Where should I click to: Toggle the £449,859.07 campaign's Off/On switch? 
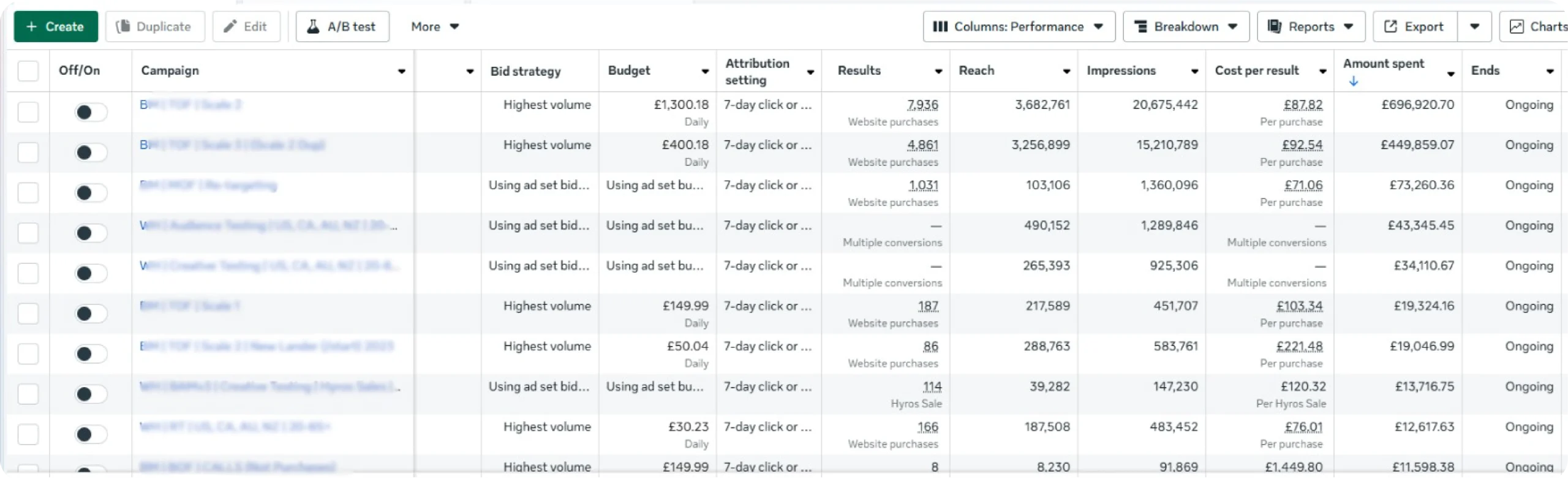[90, 153]
